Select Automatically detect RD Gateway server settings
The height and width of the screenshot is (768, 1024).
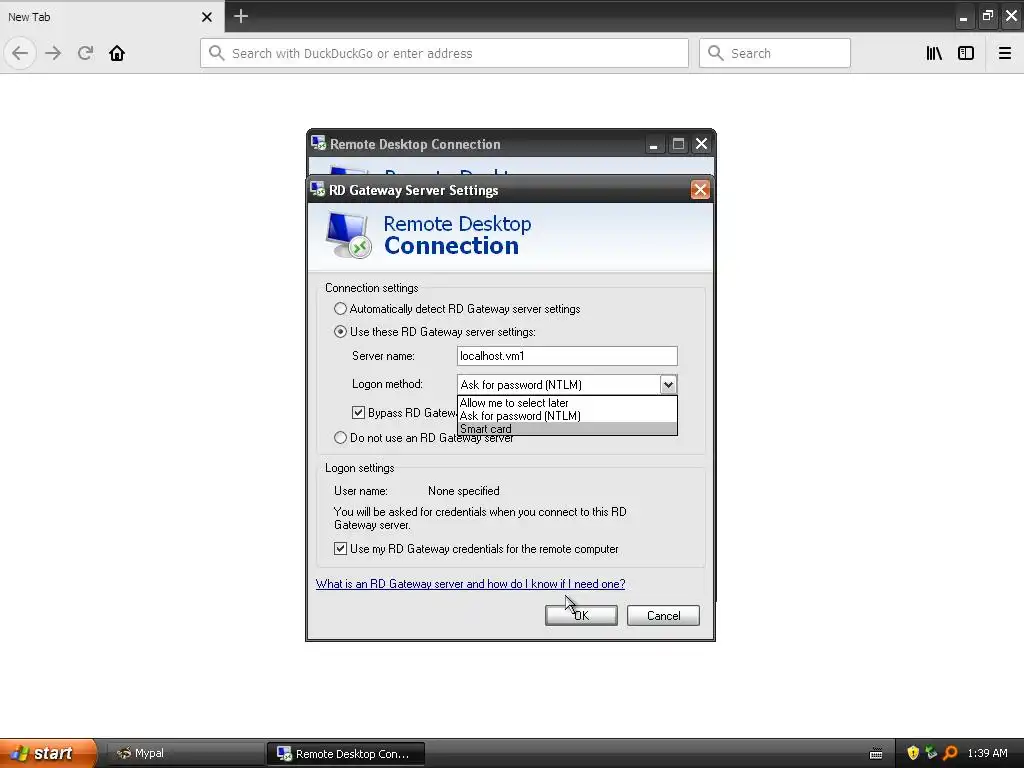coord(340,308)
